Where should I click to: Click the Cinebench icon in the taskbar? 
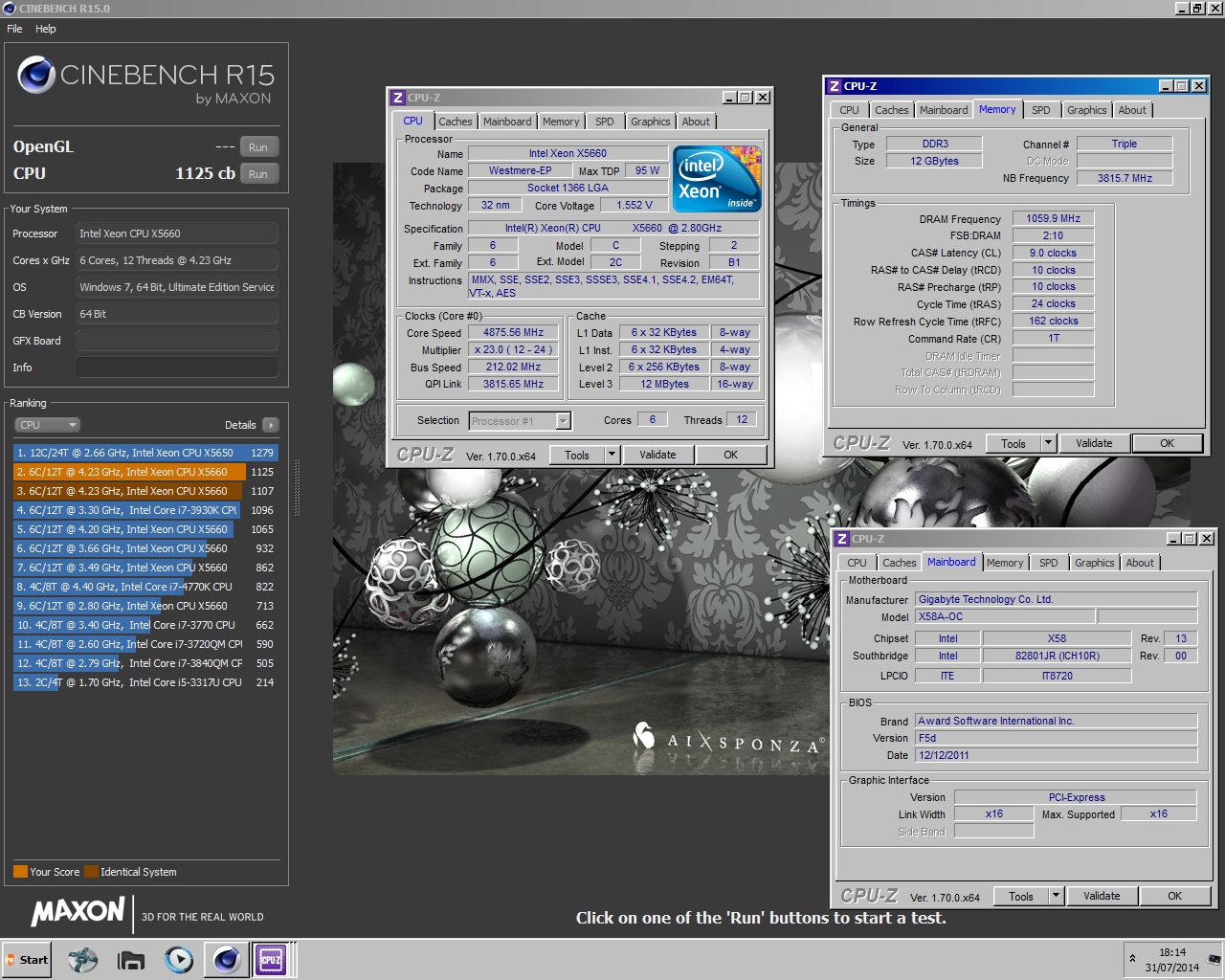(226, 959)
